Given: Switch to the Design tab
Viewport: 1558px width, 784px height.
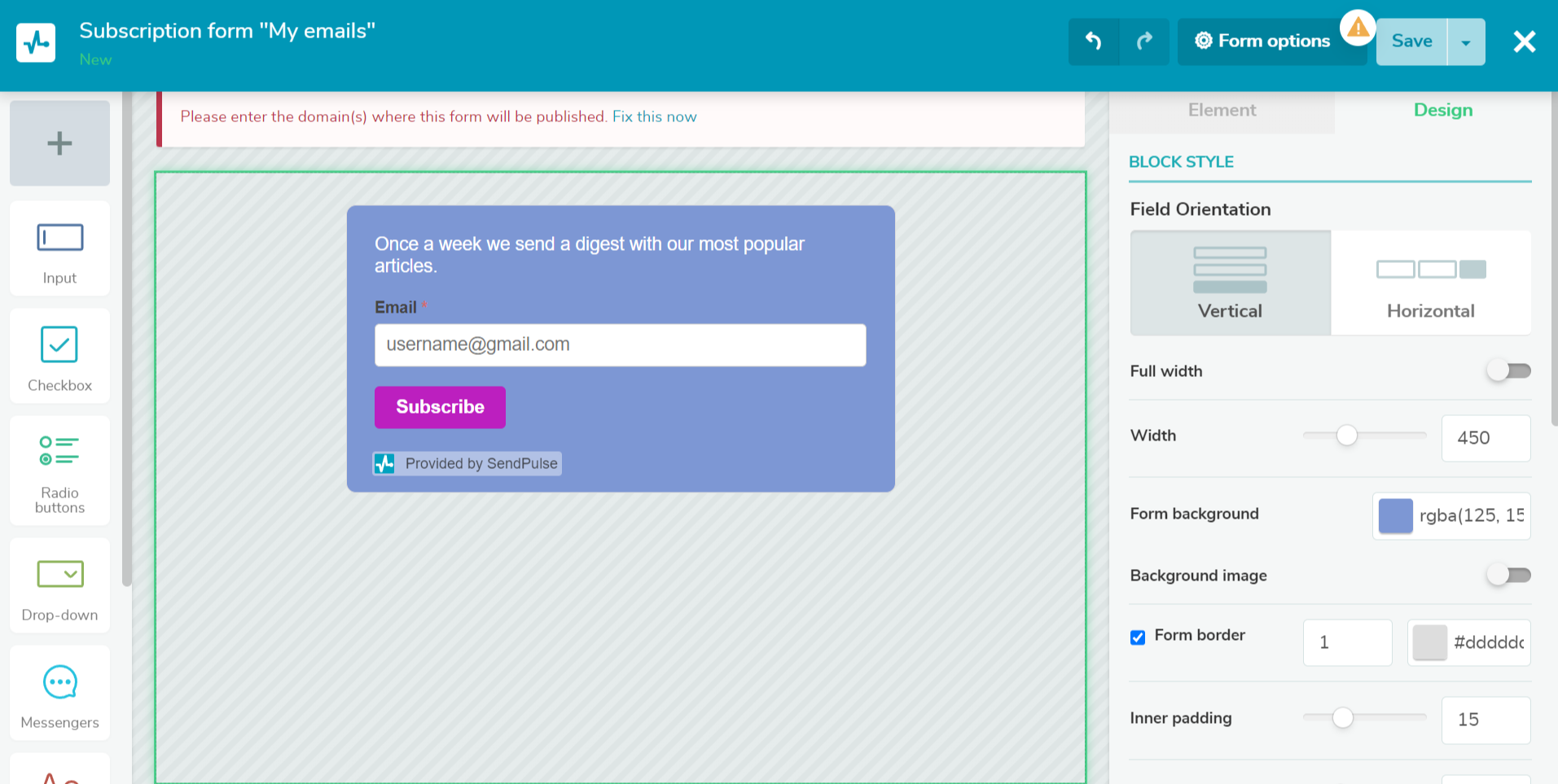Looking at the screenshot, I should (x=1443, y=110).
